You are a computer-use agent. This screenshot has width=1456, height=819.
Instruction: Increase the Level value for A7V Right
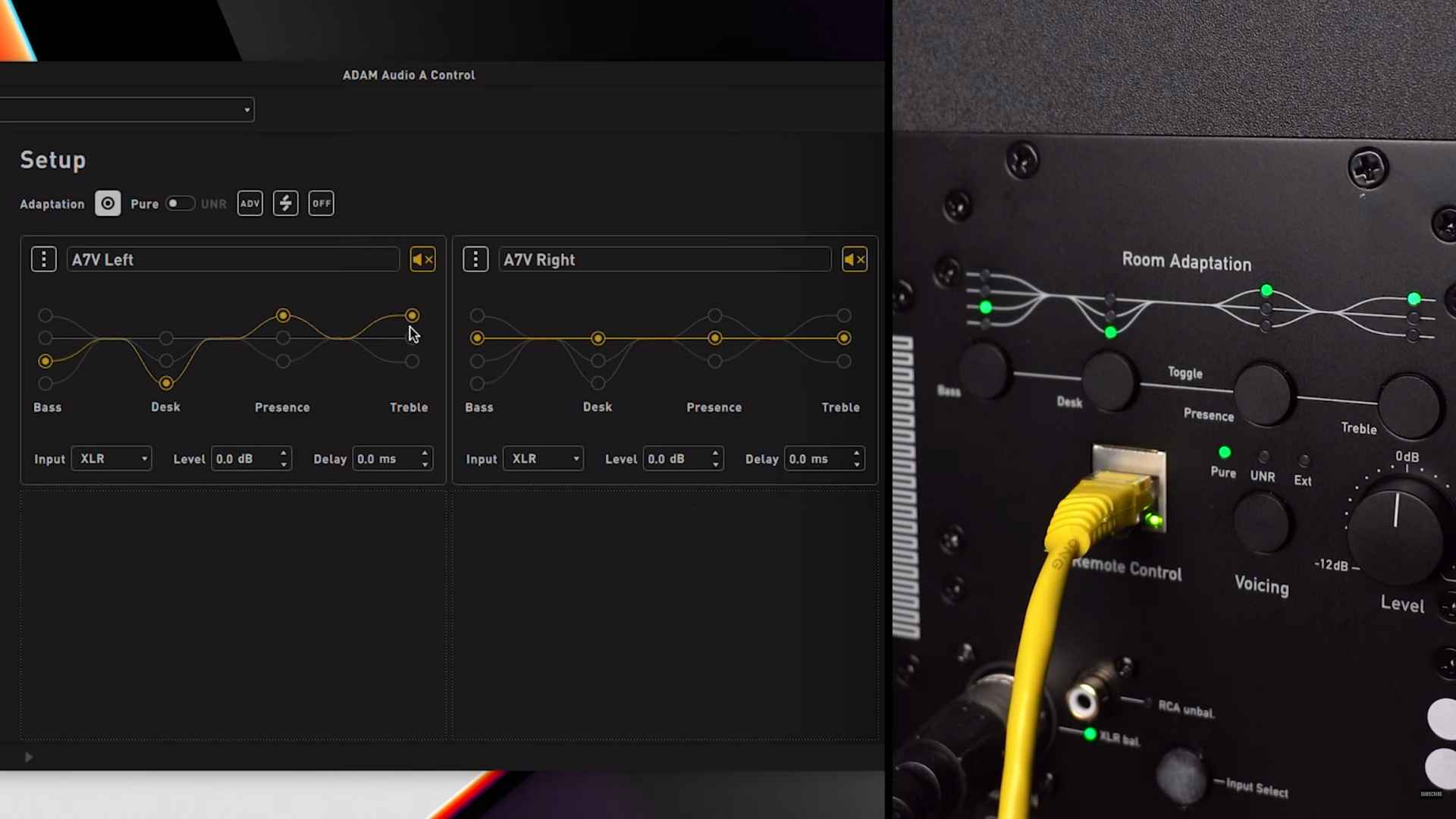click(715, 453)
